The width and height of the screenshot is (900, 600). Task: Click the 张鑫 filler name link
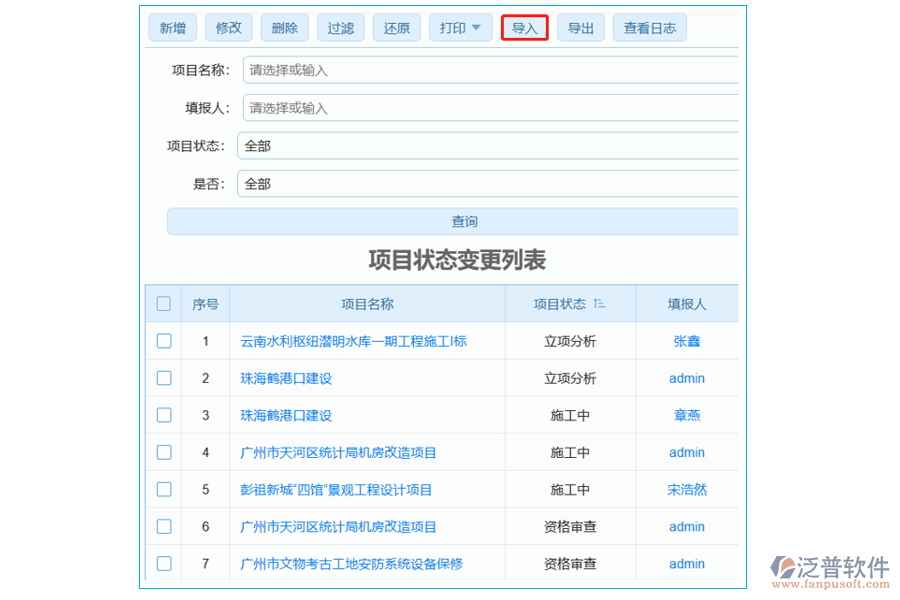click(687, 340)
